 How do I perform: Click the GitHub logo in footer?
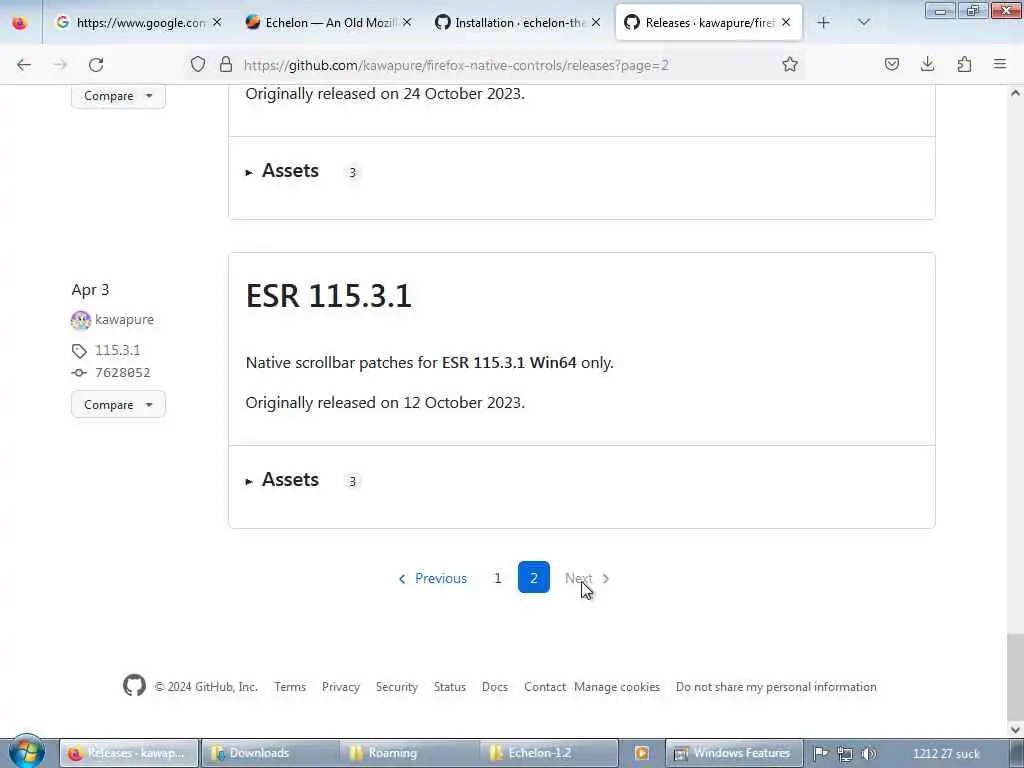click(x=135, y=685)
